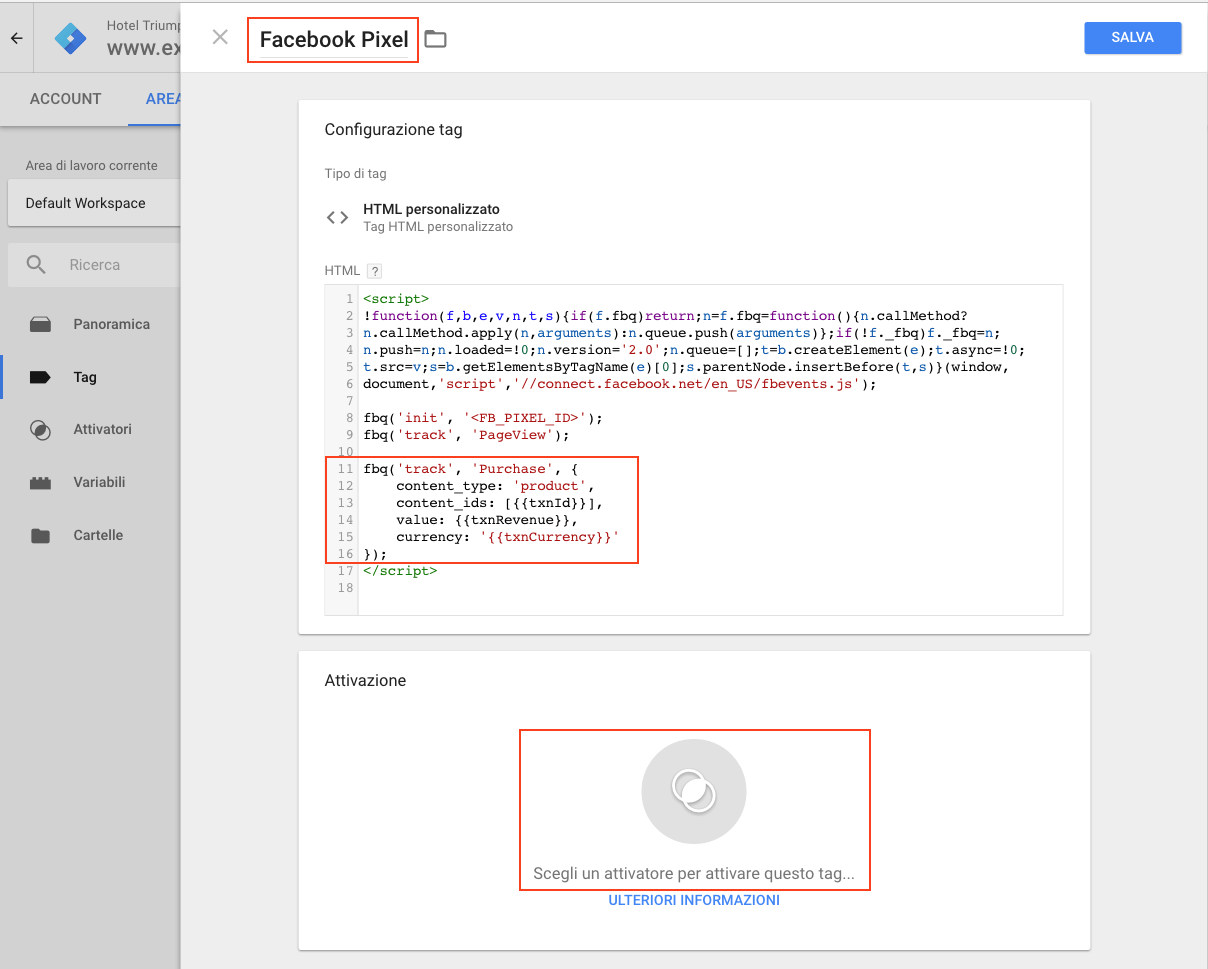The height and width of the screenshot is (969, 1208).
Task: Click the search magnifier icon
Action: click(x=36, y=265)
